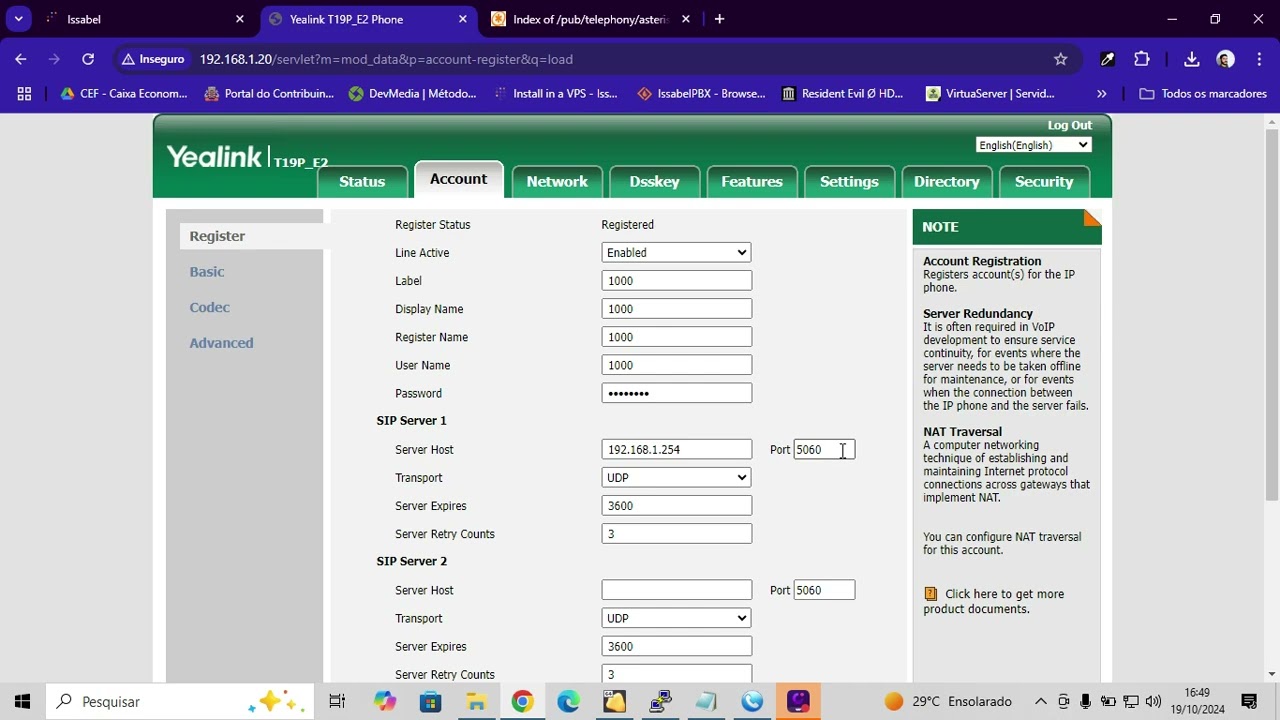
Task: Click SIP Server 1 Port field
Action: coord(824,450)
